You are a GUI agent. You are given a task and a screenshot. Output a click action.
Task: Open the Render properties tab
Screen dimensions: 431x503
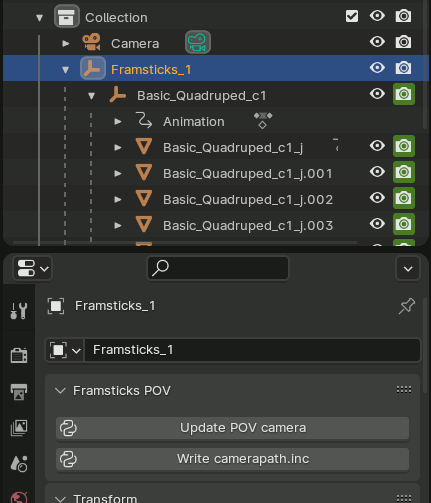[x=19, y=355]
